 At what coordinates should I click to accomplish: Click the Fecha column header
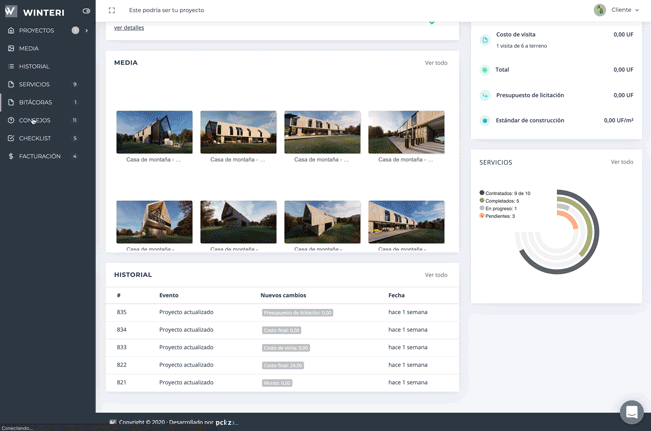(x=396, y=295)
